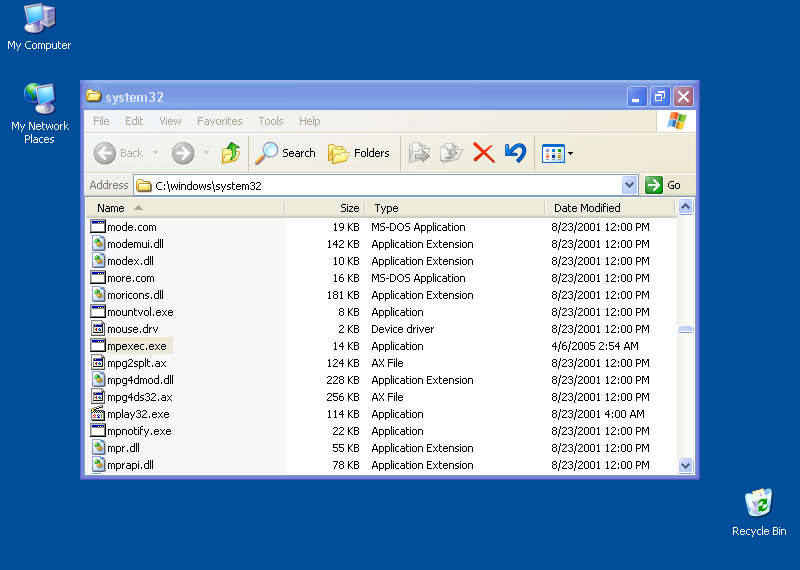Expand the Address bar dropdown

point(630,185)
